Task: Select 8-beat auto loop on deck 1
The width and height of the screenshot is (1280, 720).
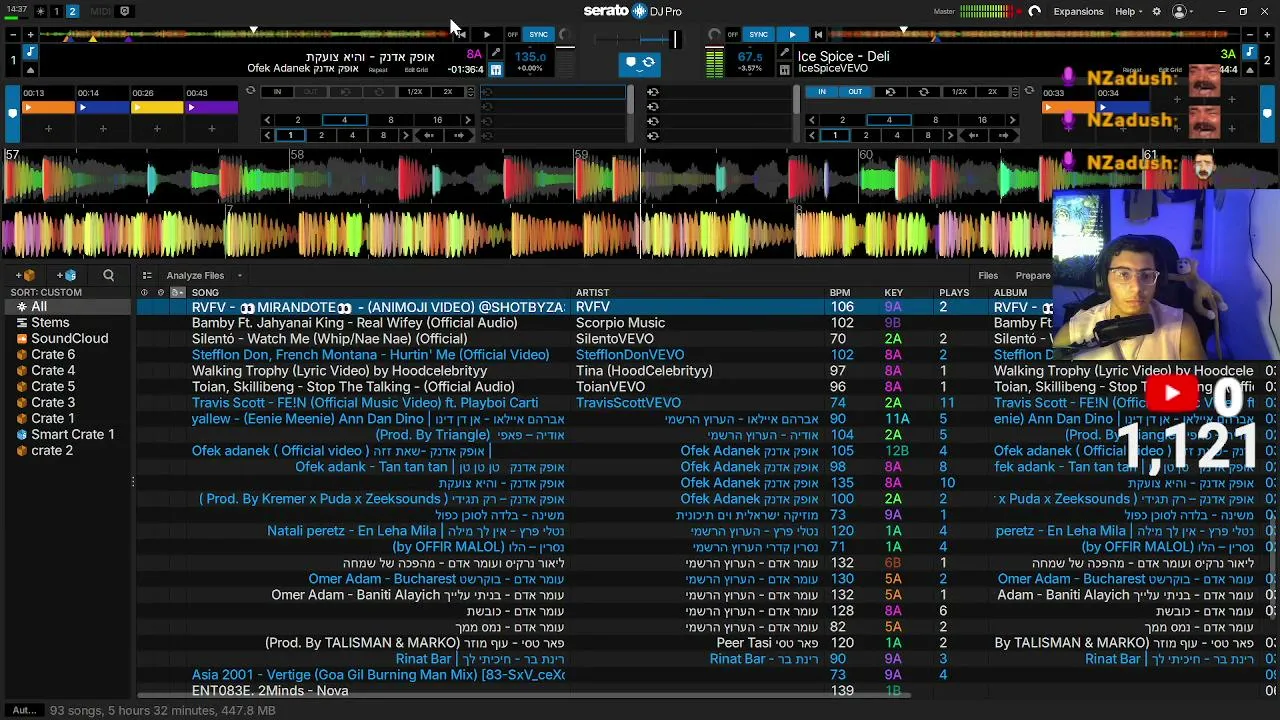Action: [x=390, y=120]
